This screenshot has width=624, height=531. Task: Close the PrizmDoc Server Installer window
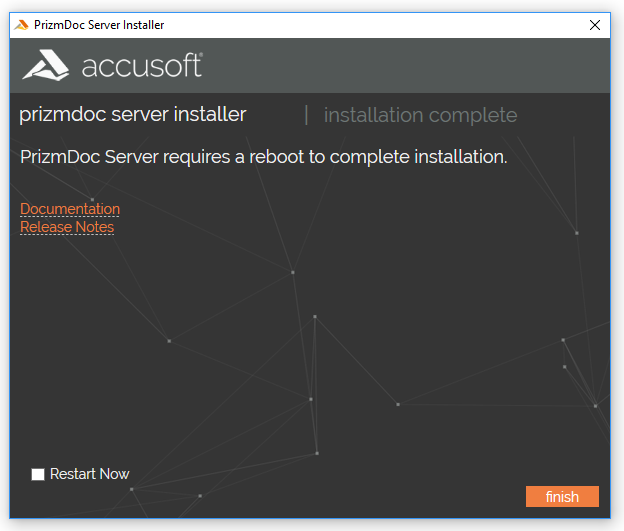tap(595, 25)
